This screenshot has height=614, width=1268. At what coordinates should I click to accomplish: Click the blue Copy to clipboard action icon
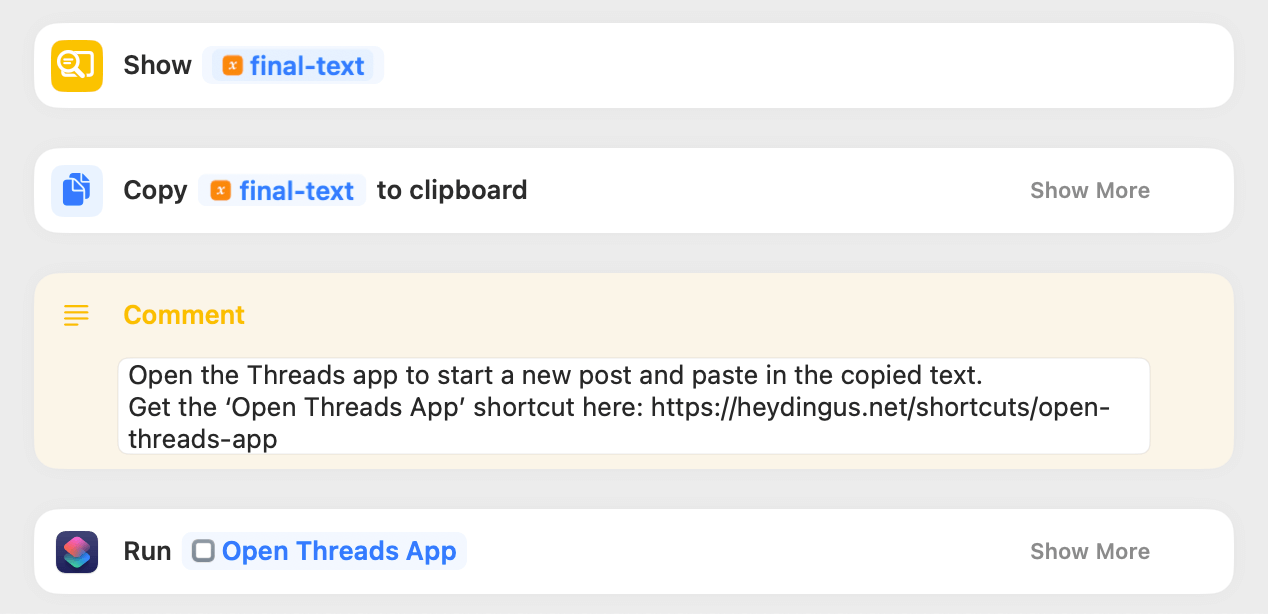click(77, 191)
